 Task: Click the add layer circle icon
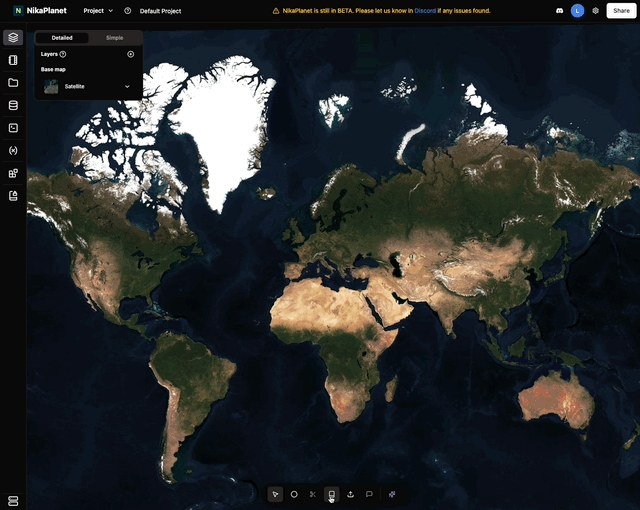pos(131,54)
